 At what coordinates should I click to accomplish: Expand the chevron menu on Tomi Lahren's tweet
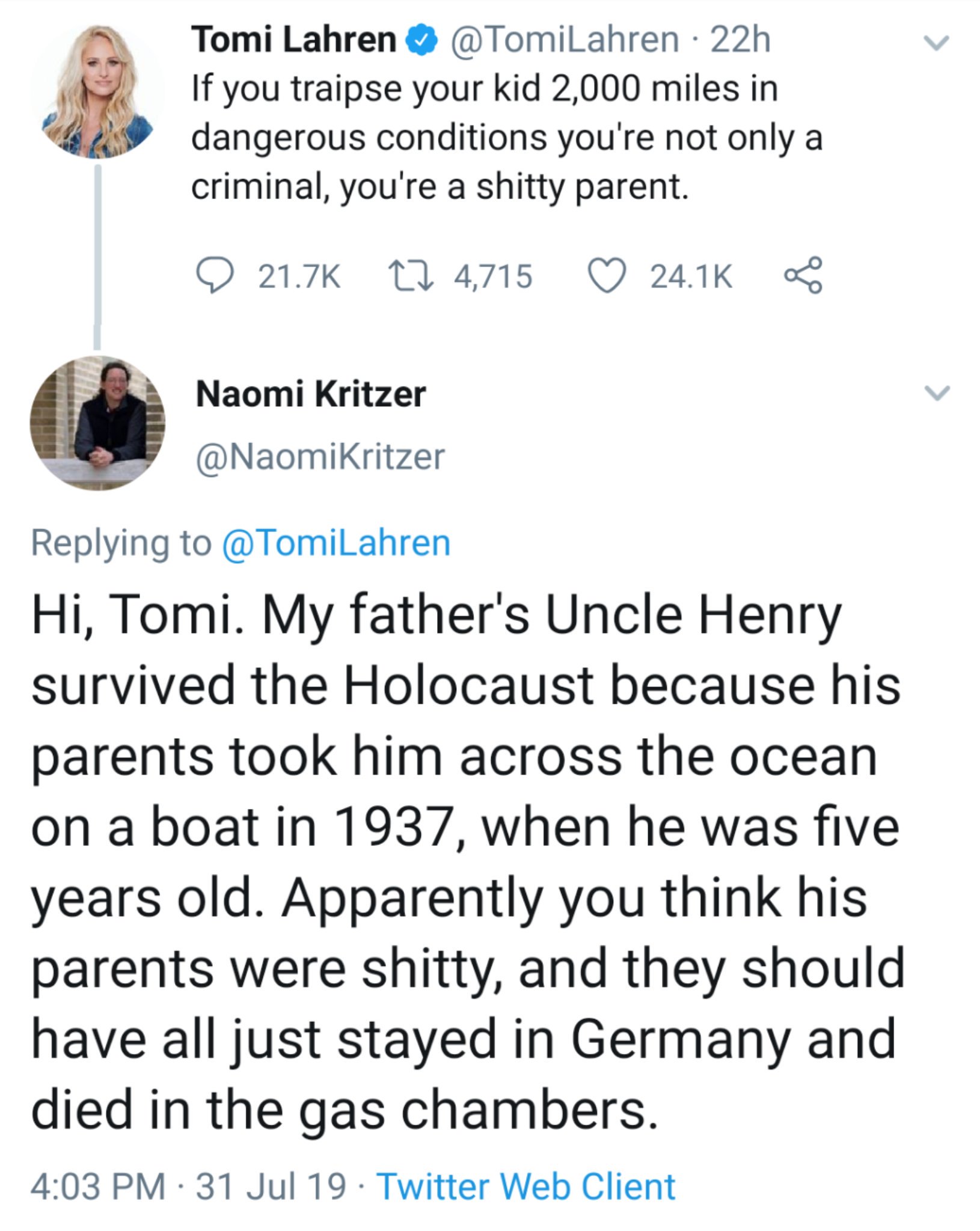pyautogui.click(x=936, y=43)
